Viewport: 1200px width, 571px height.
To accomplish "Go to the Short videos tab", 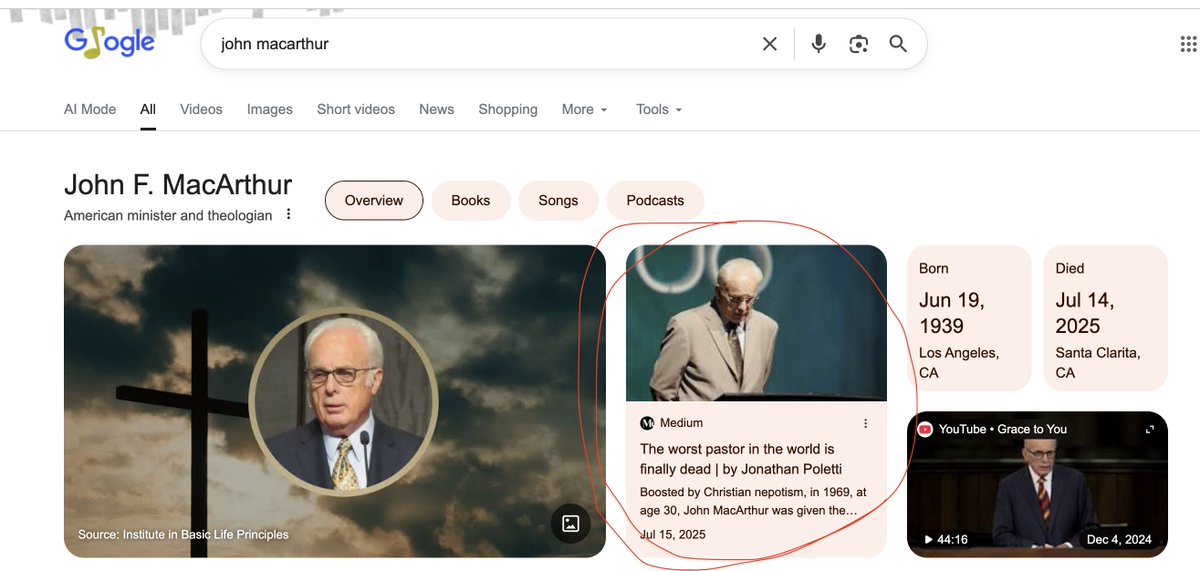I will click(x=356, y=109).
